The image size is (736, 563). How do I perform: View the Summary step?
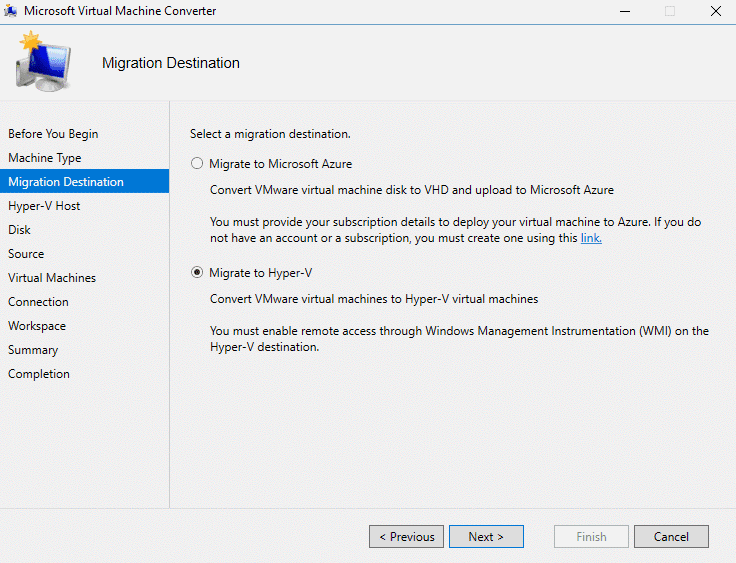(33, 350)
